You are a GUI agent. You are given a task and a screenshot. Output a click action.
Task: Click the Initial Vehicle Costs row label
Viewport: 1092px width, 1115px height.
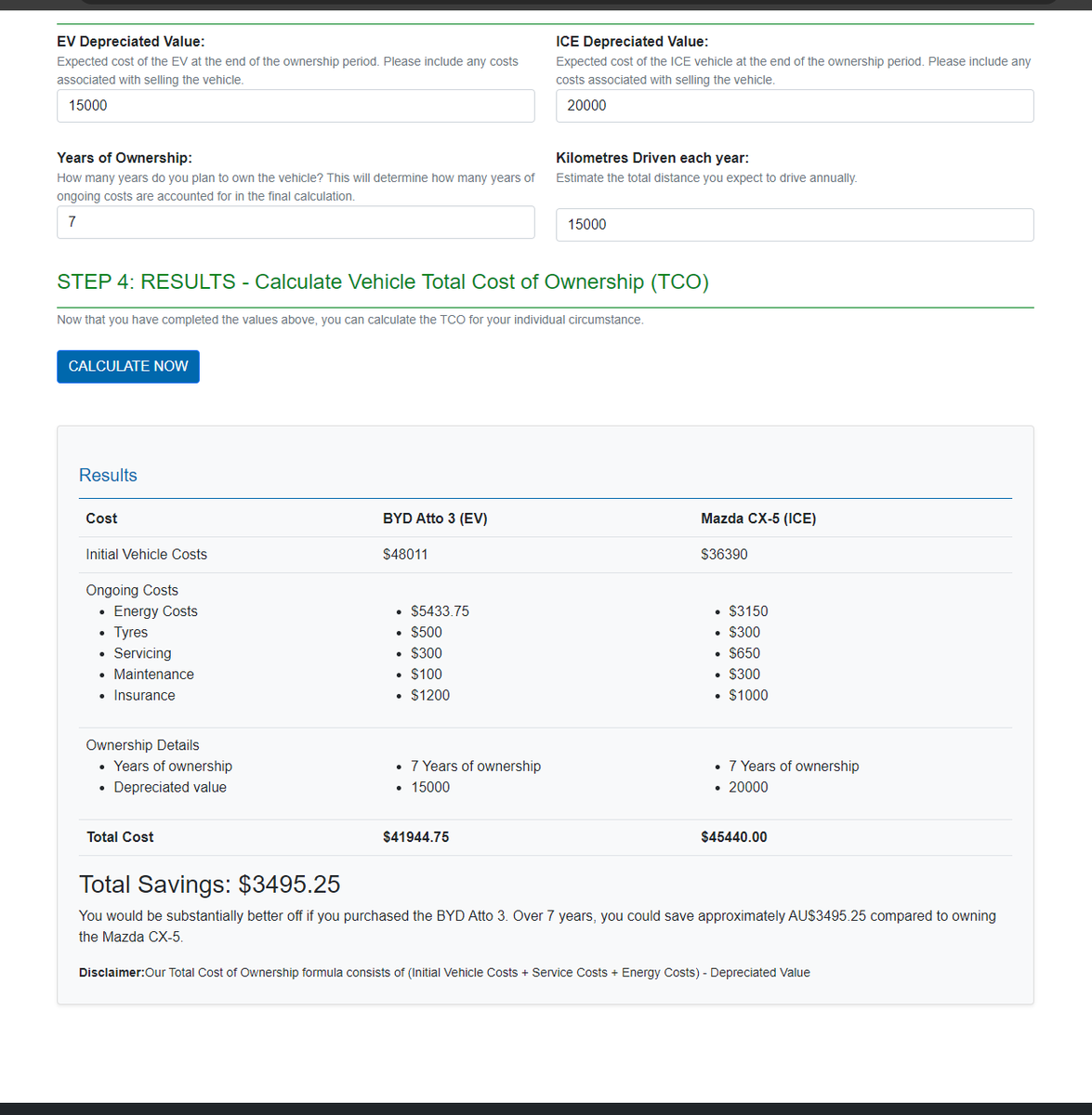pyautogui.click(x=147, y=555)
